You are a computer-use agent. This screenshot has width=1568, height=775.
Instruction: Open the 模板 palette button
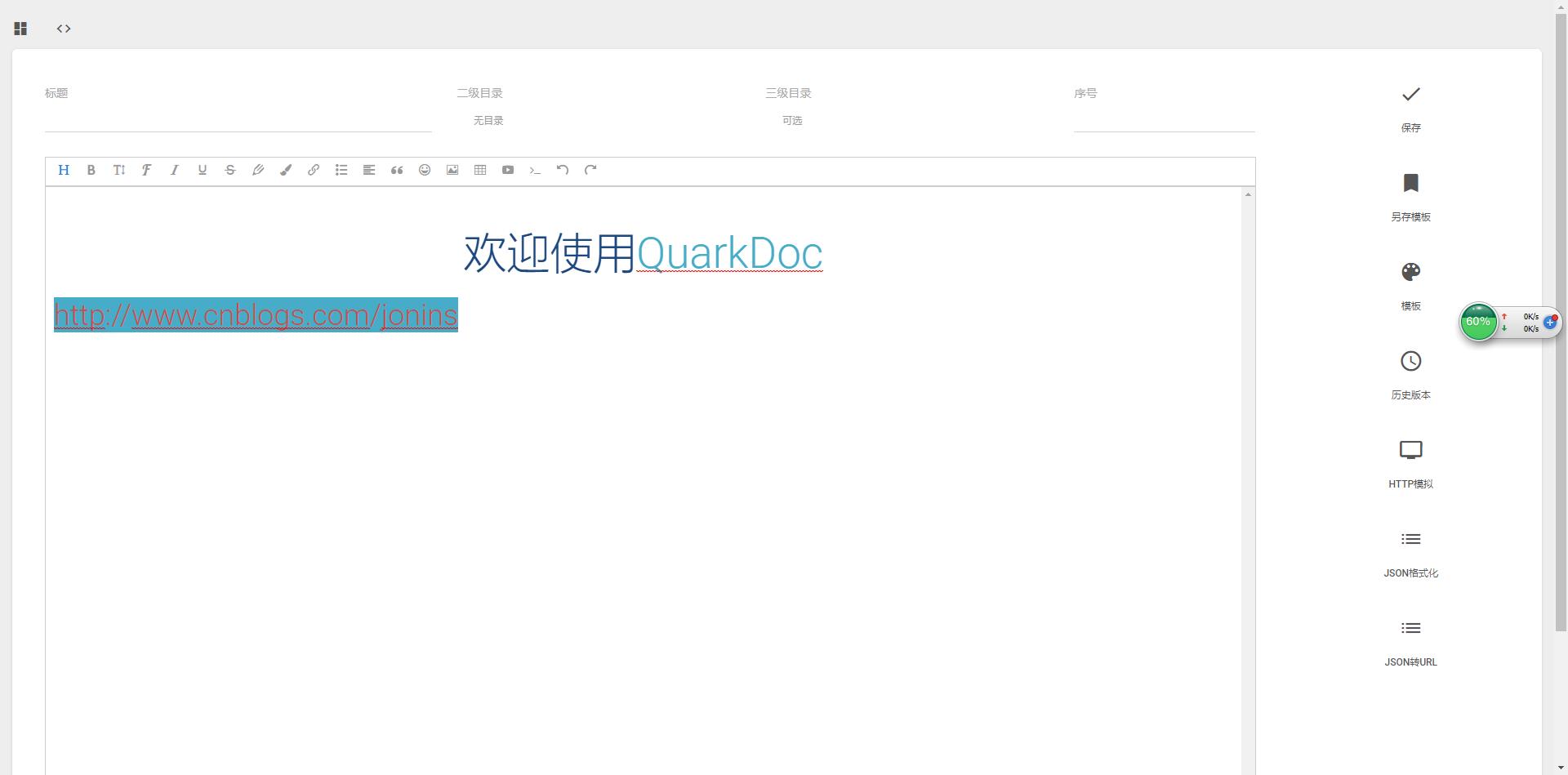tap(1410, 287)
